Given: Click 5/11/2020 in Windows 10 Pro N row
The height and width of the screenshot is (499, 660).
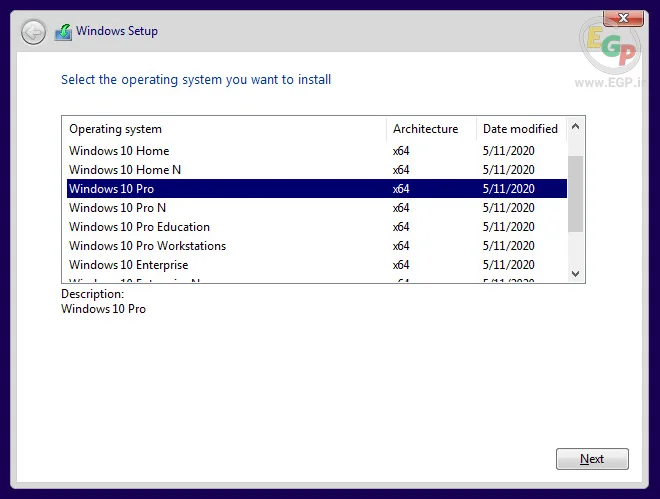Looking at the screenshot, I should tap(508, 207).
